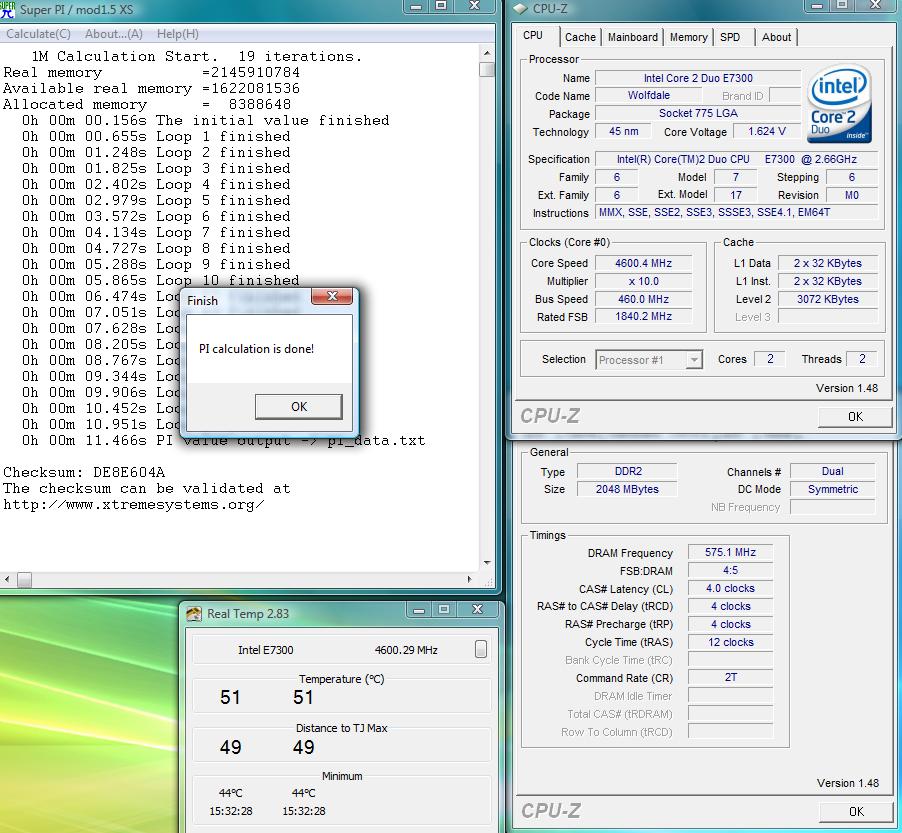Open the About tab in CPU-Z

point(776,37)
